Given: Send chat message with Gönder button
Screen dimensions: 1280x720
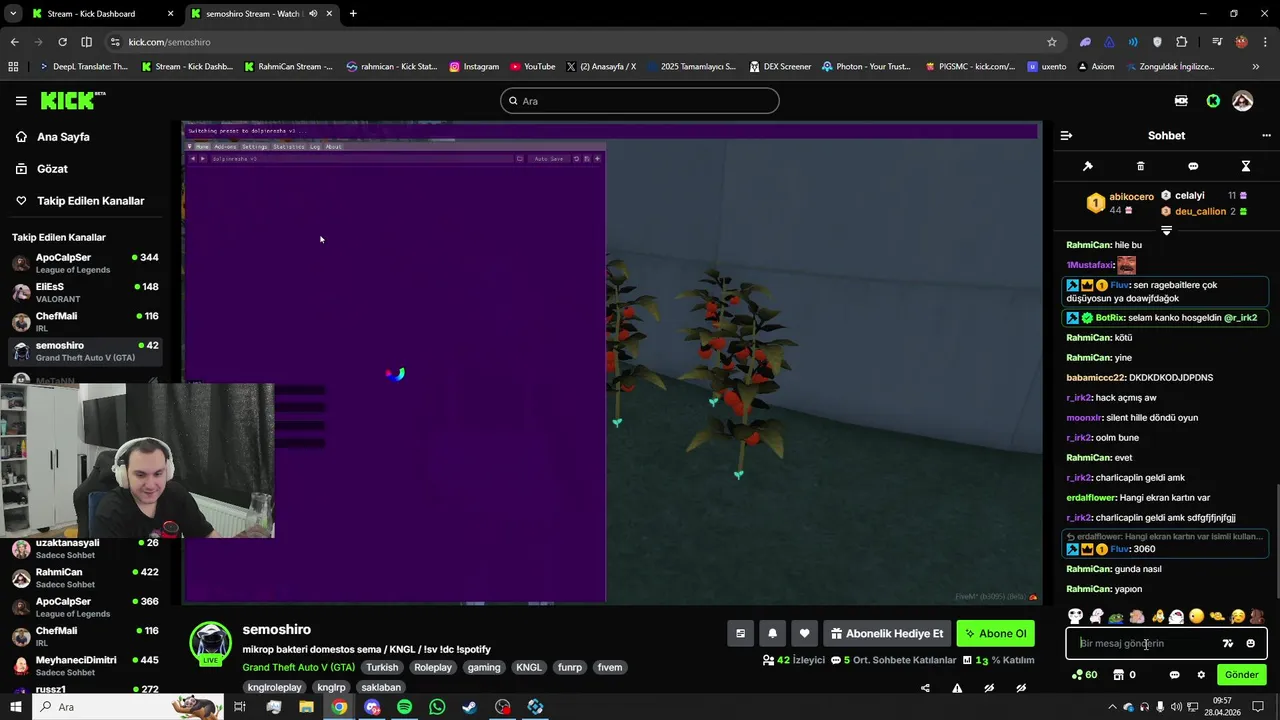Looking at the screenshot, I should tap(1241, 675).
